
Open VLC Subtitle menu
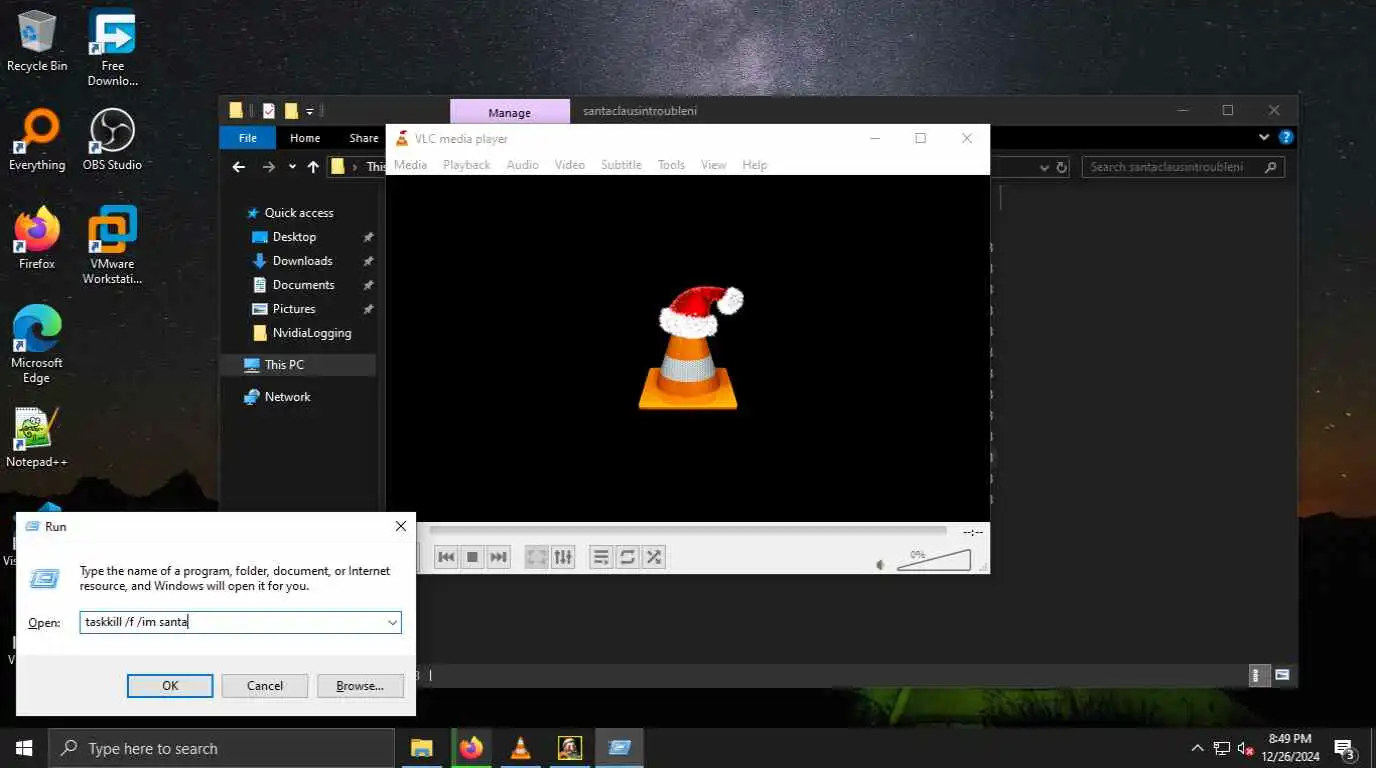click(x=621, y=165)
